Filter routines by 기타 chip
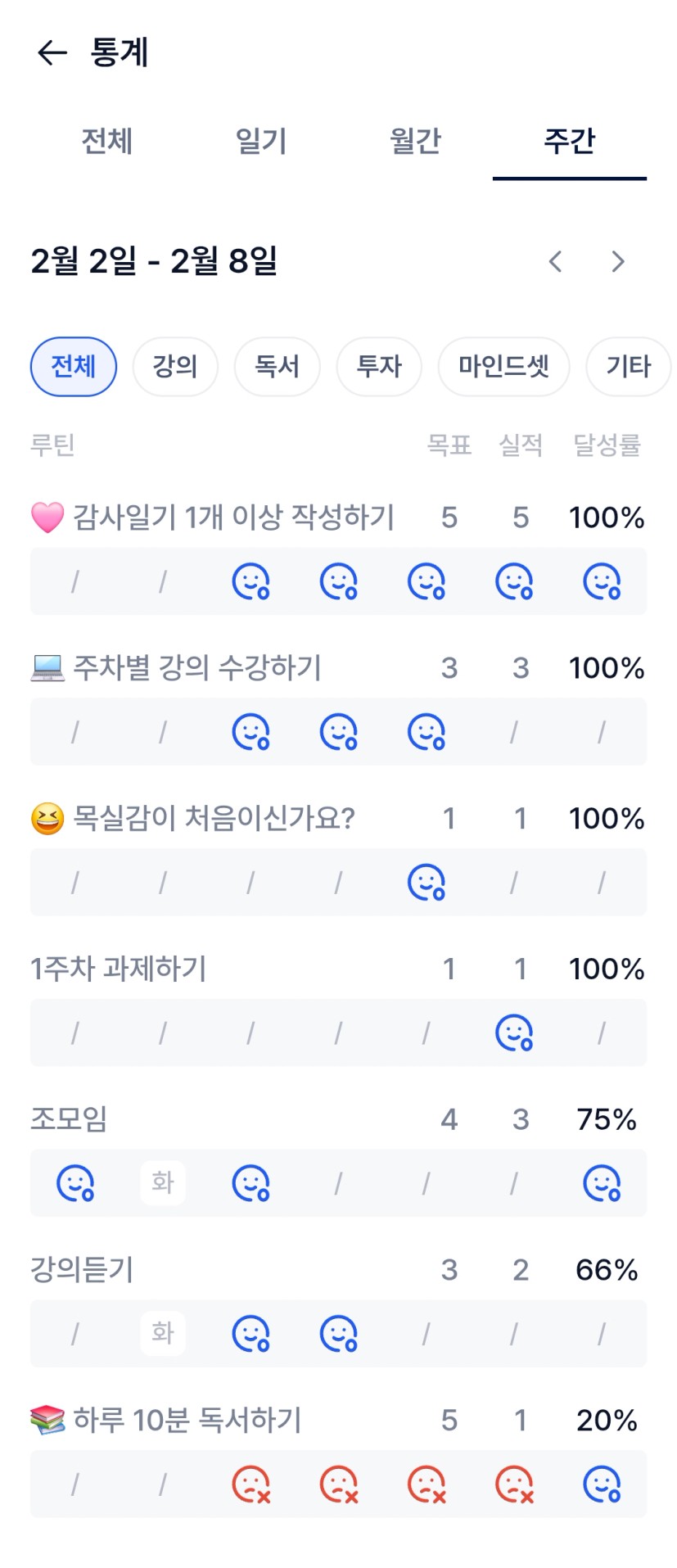This screenshot has width=677, height=1568. 628,366
